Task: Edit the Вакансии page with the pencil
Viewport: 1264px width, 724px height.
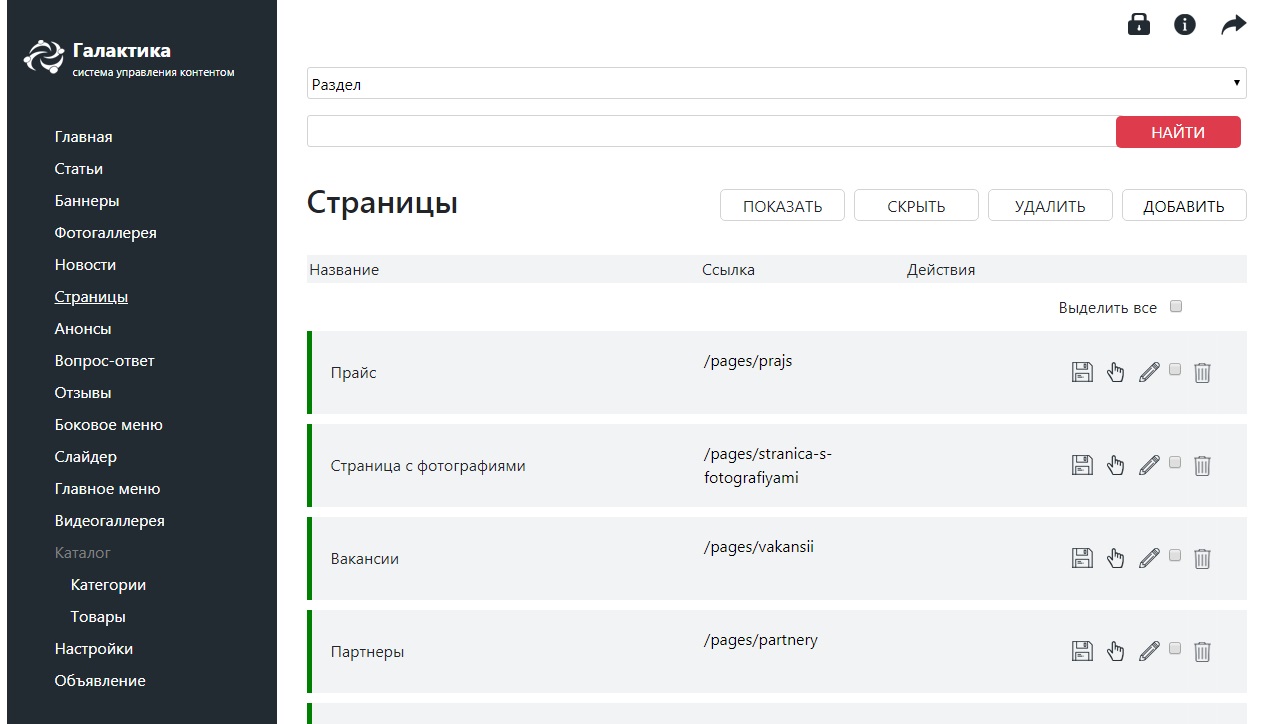Action: tap(1149, 558)
